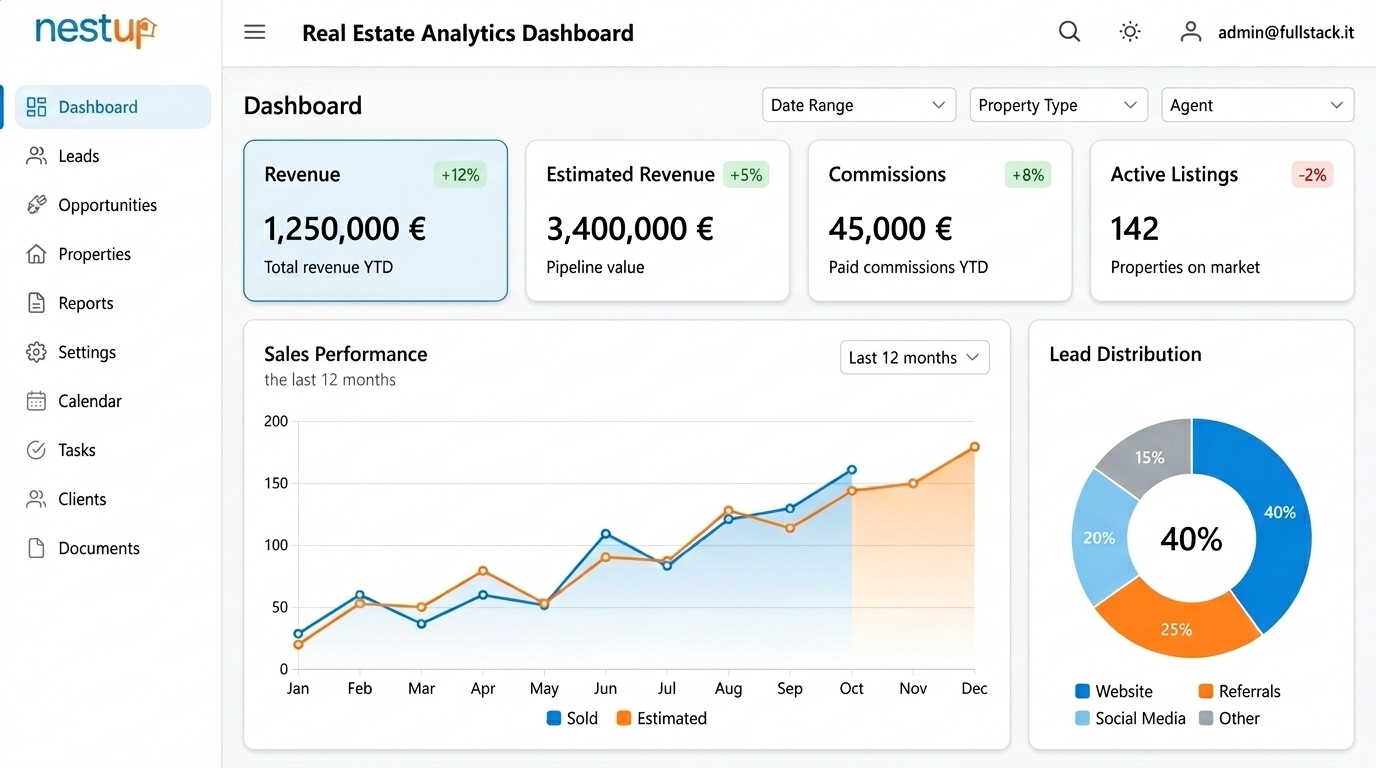Click the Leads people icon
This screenshot has width=1376, height=768.
click(37, 156)
